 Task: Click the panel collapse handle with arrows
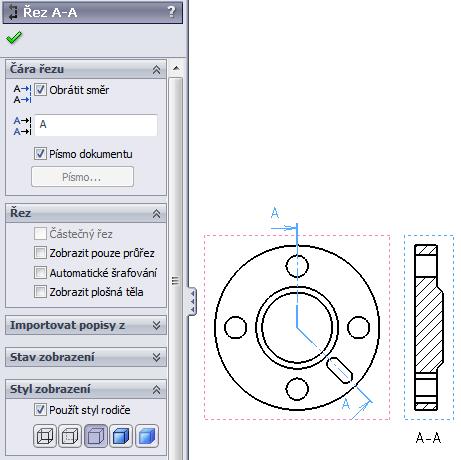tap(193, 301)
